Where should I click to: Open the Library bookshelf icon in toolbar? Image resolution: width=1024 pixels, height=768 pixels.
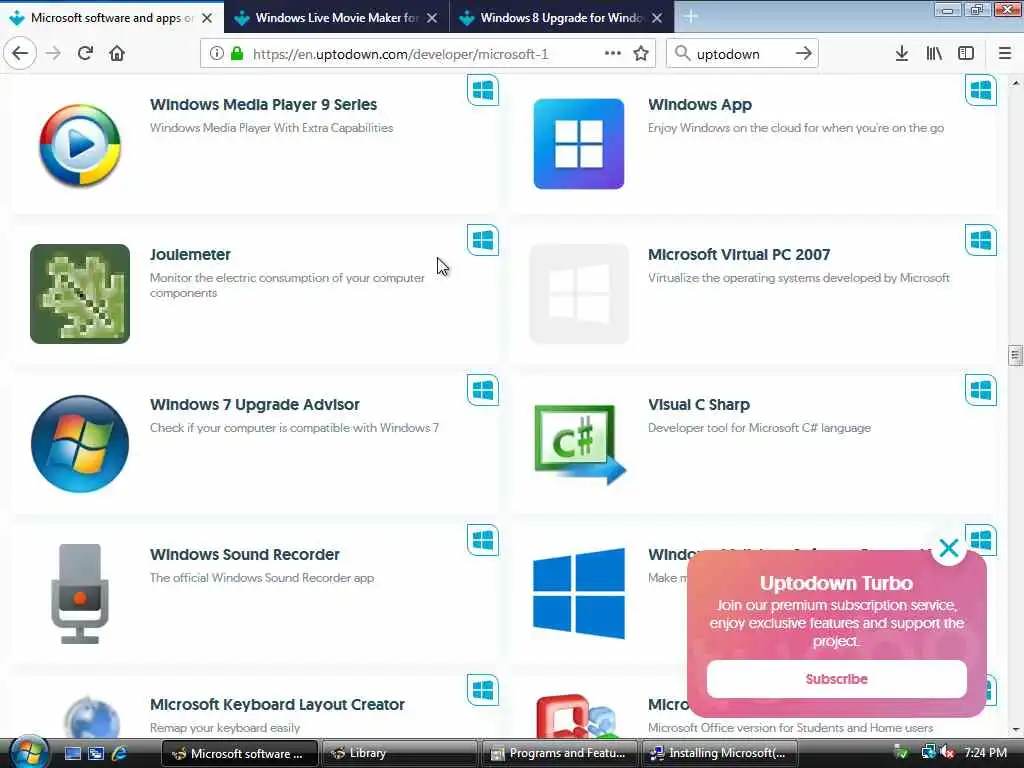pyautogui.click(x=934, y=54)
